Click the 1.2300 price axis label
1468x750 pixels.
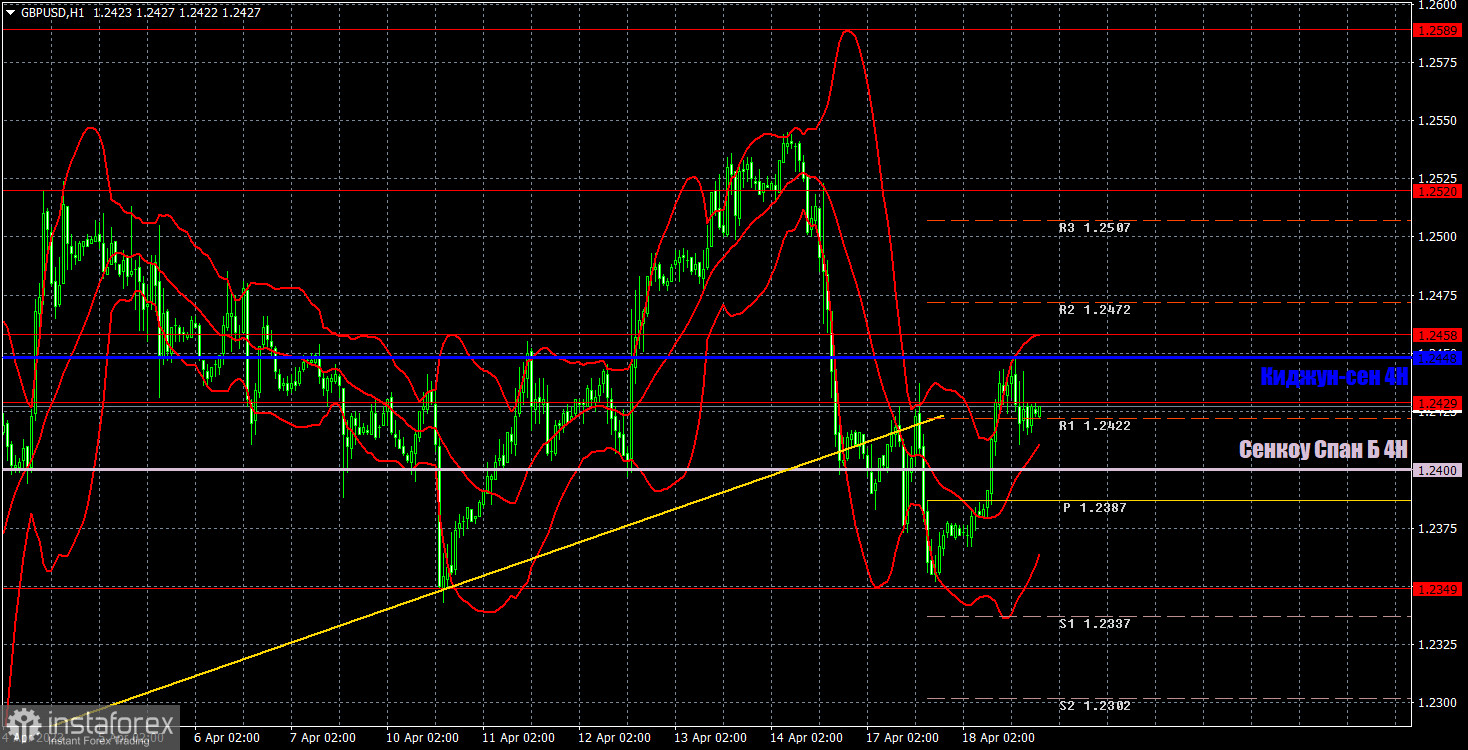(1438, 703)
